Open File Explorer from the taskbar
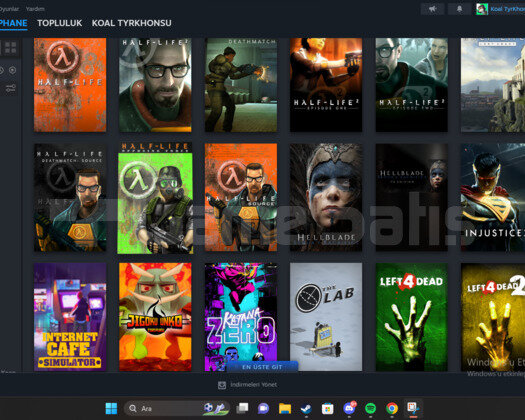Screen dimensions: 525x420 [x=285, y=408]
